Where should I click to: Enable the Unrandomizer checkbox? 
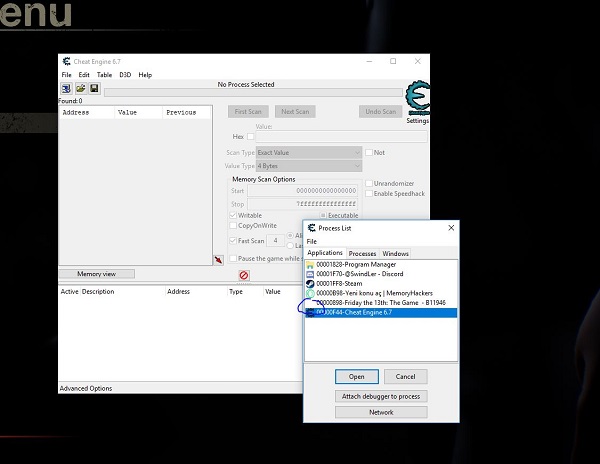point(369,184)
